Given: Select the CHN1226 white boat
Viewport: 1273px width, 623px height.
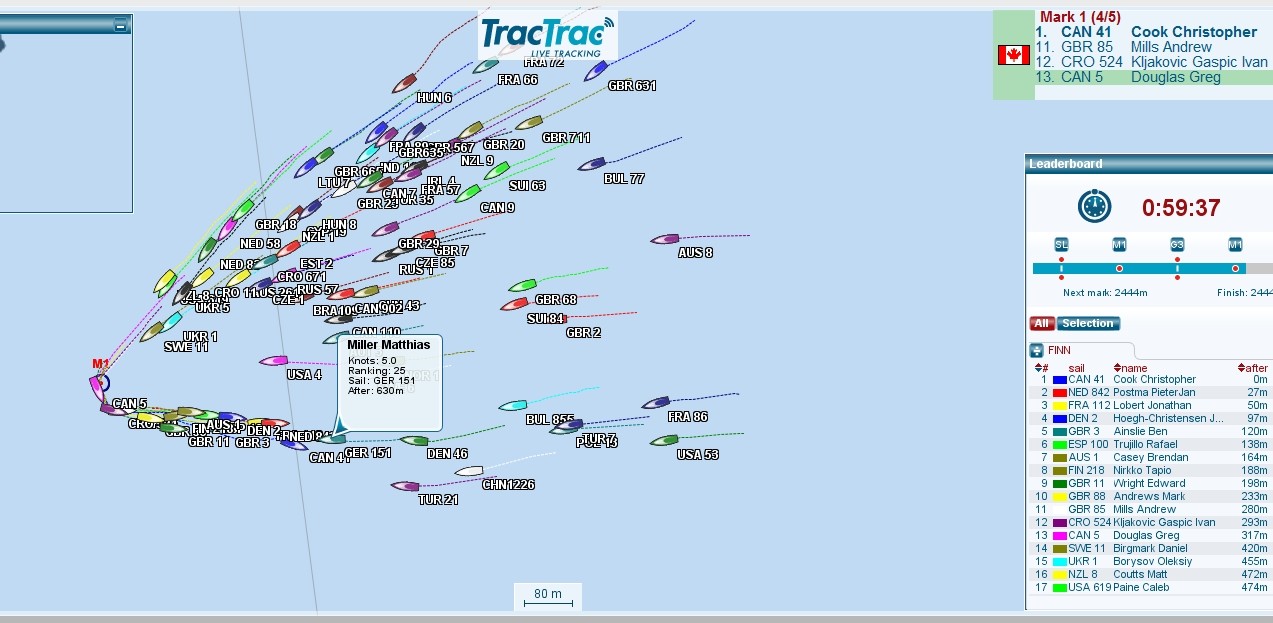Looking at the screenshot, I should click(468, 471).
